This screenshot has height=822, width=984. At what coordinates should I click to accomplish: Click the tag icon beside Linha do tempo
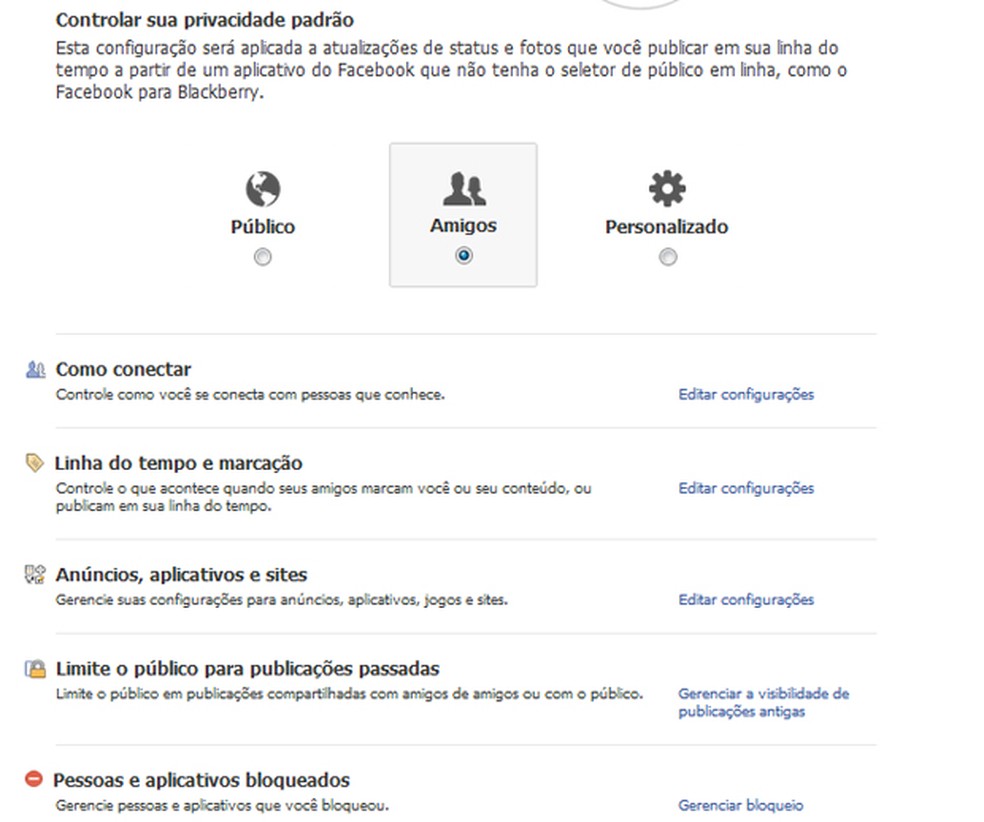tap(35, 461)
